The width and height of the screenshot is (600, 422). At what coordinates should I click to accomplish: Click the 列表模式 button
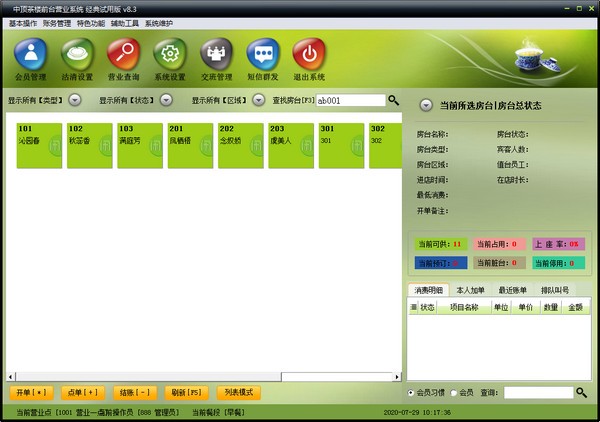coord(238,392)
